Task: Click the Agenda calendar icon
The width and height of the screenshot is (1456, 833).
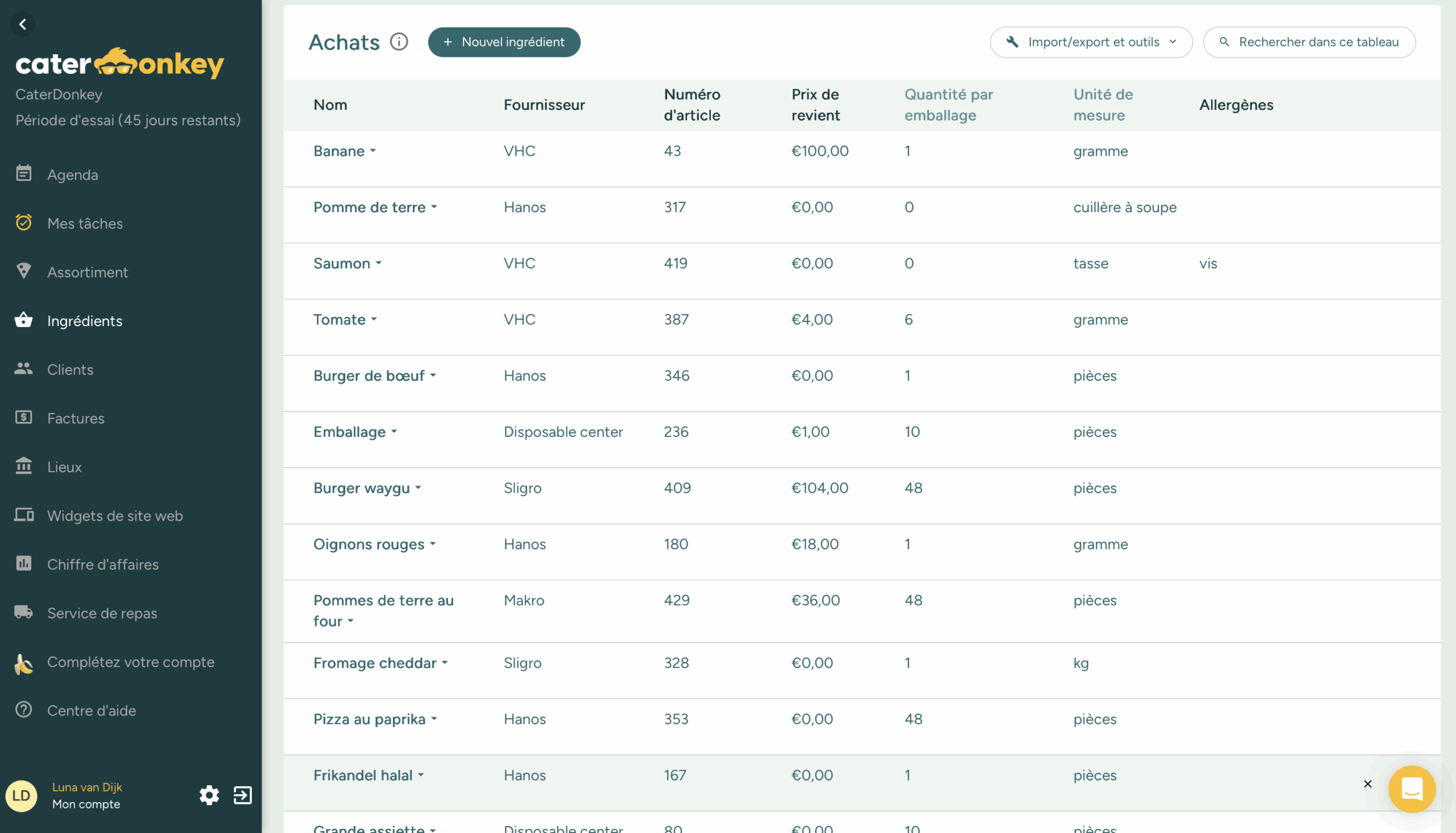Action: click(23, 174)
